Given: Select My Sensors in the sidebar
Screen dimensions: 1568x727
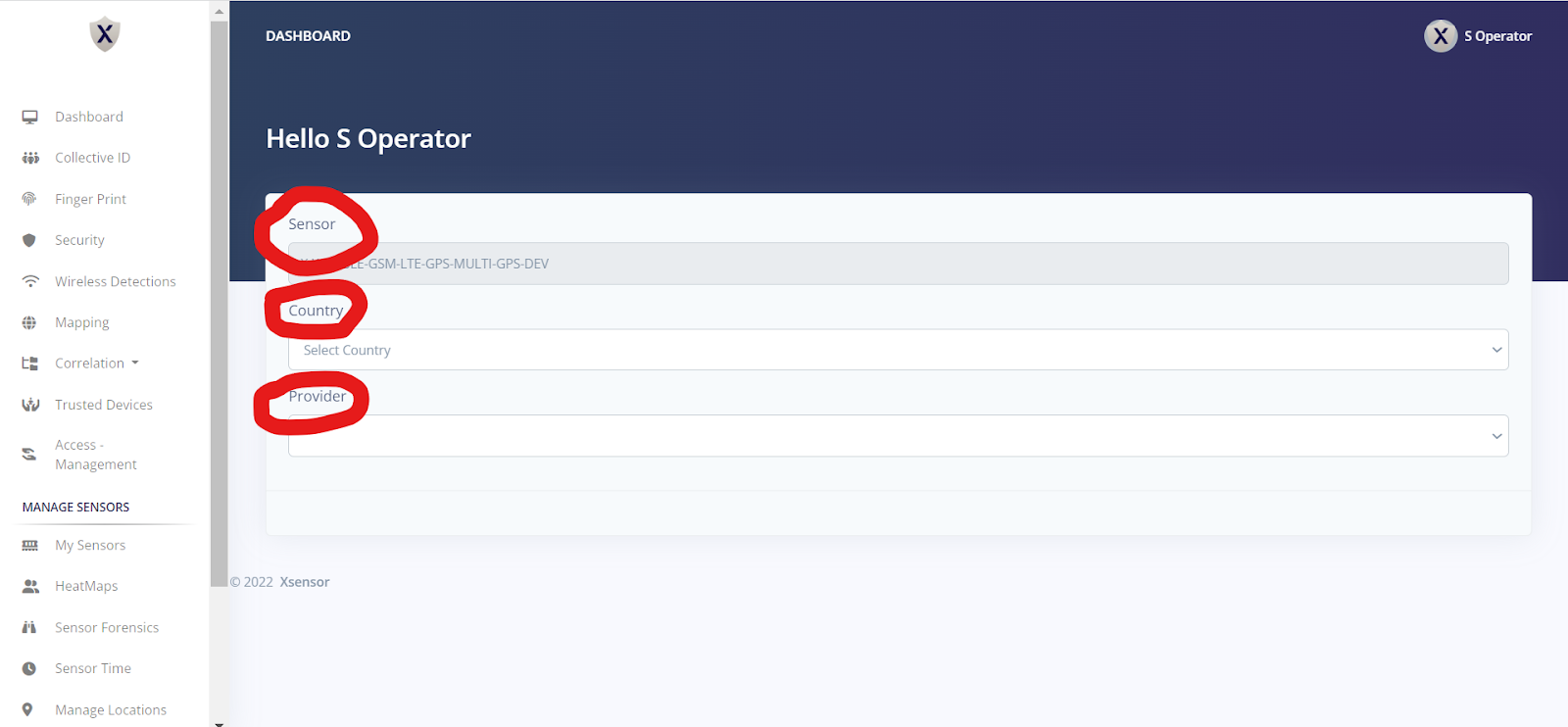Looking at the screenshot, I should [x=91, y=544].
